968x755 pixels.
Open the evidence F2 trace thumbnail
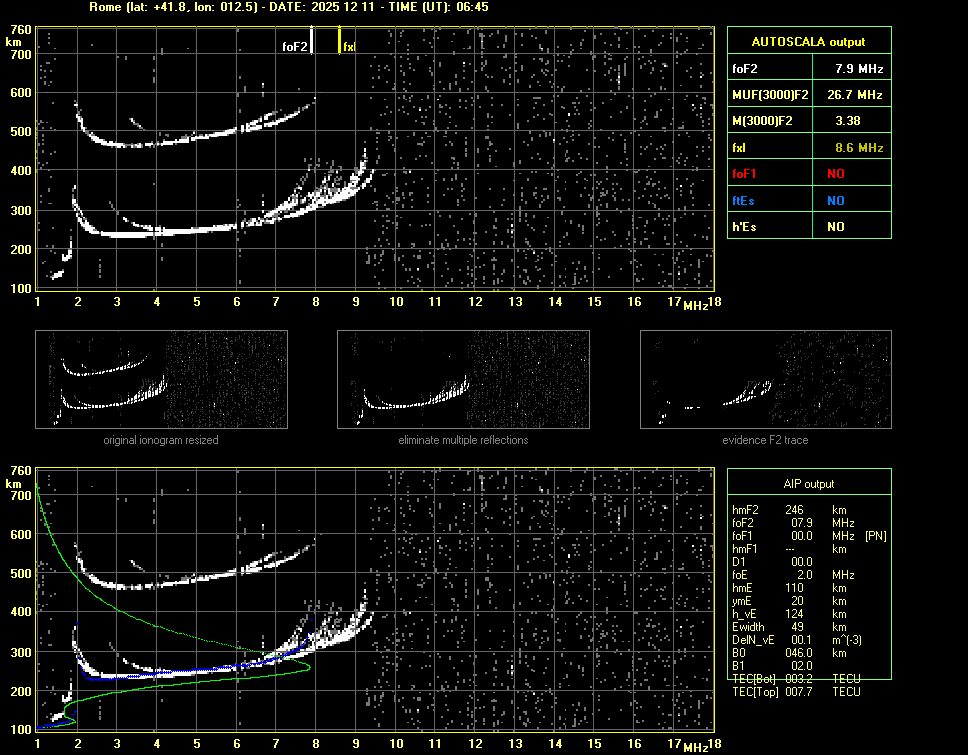(766, 379)
